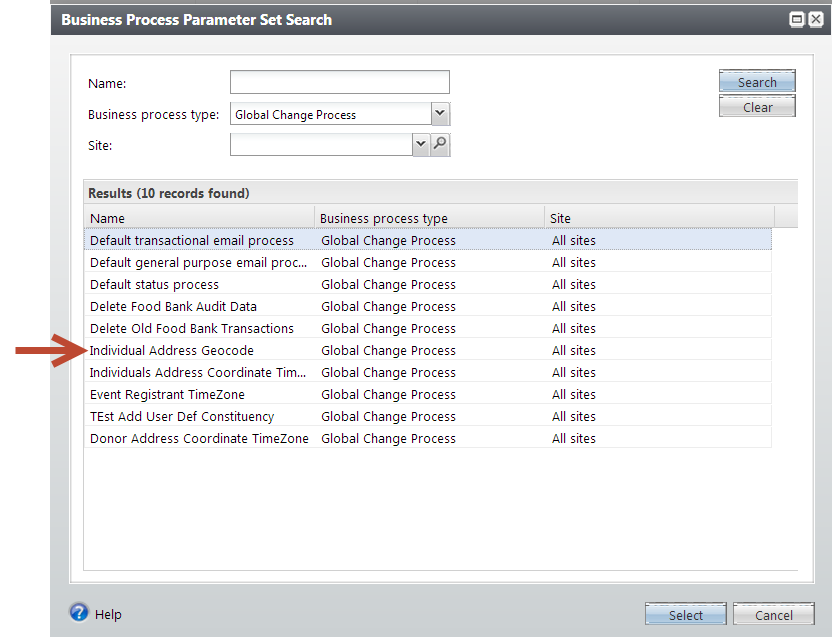This screenshot has height=637, width=832.
Task: Select Default transactional email process row
Action: [192, 241]
